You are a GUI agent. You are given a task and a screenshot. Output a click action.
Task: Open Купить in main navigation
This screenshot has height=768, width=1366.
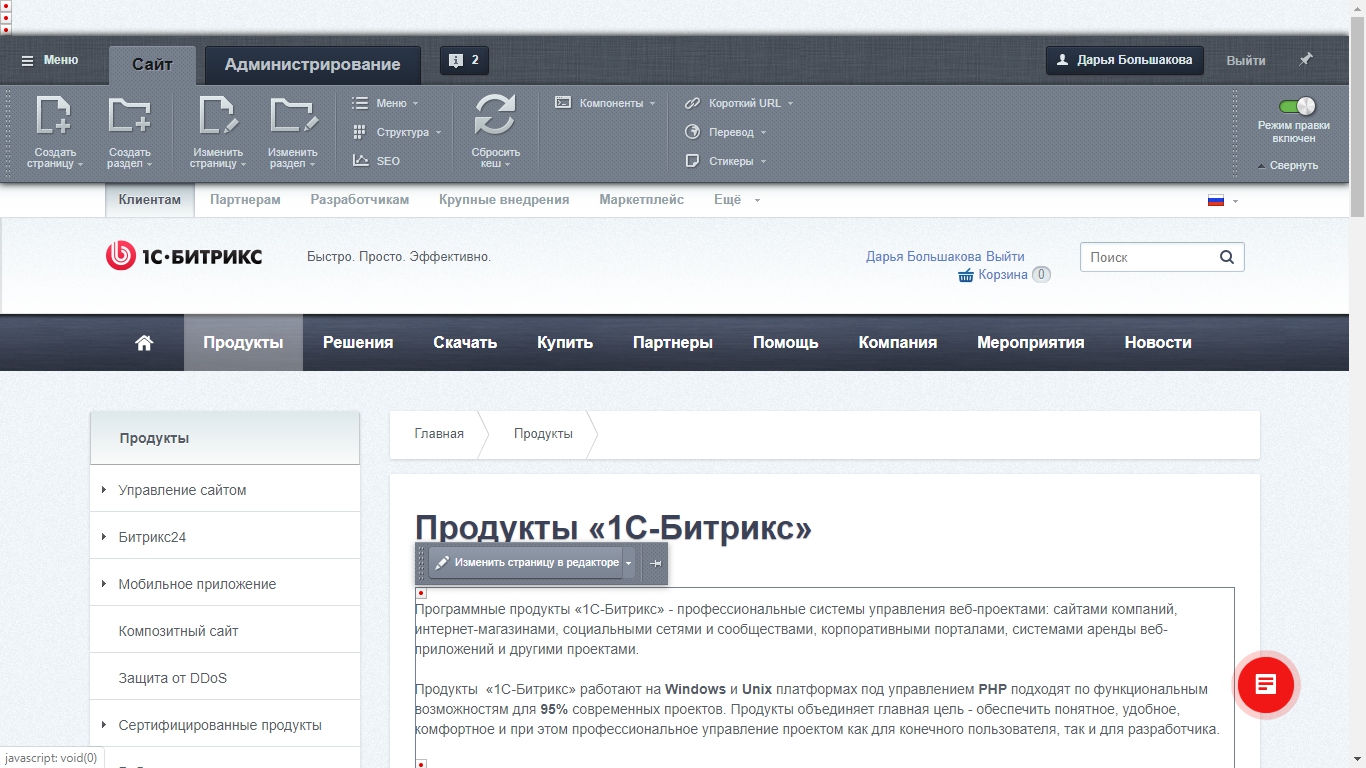[565, 343]
